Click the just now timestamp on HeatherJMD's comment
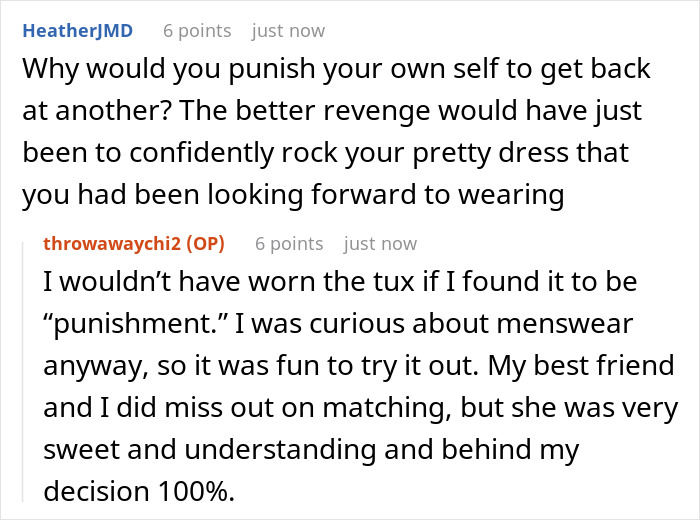 point(288,31)
